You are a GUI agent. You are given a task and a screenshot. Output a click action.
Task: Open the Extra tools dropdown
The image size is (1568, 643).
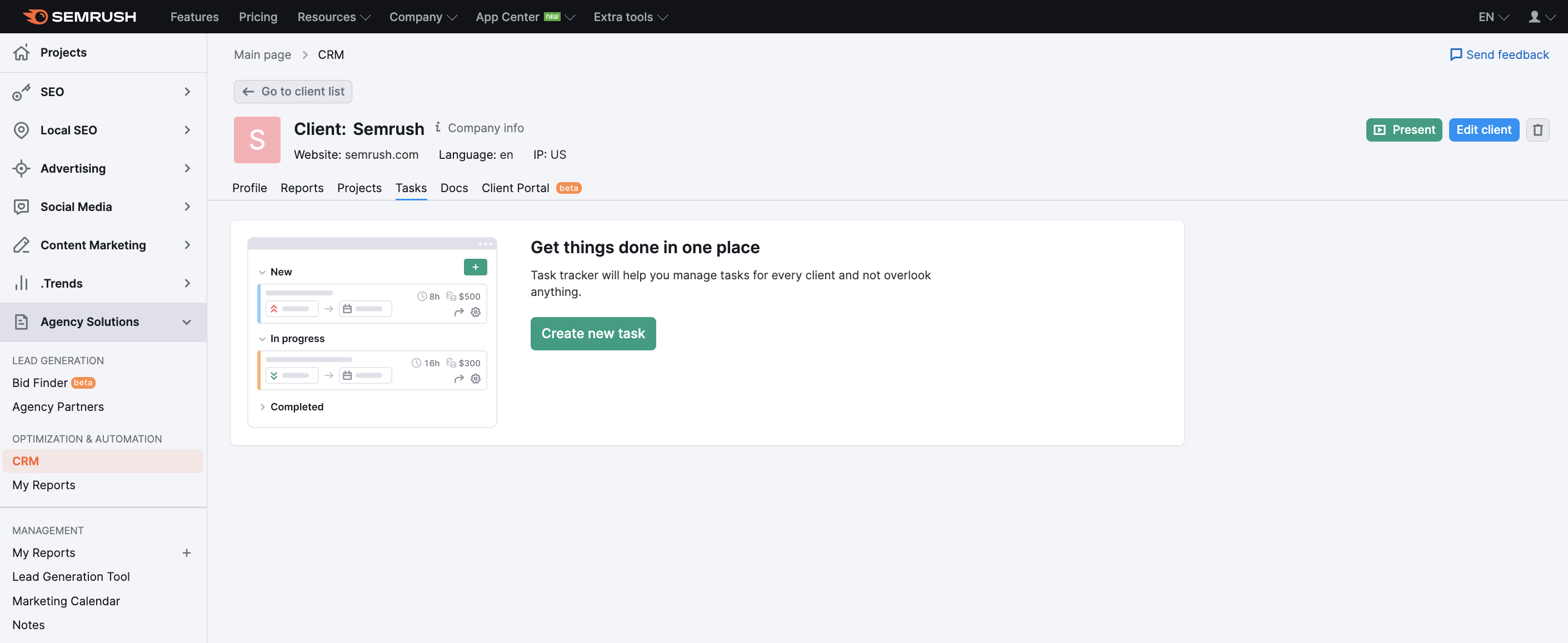point(631,17)
